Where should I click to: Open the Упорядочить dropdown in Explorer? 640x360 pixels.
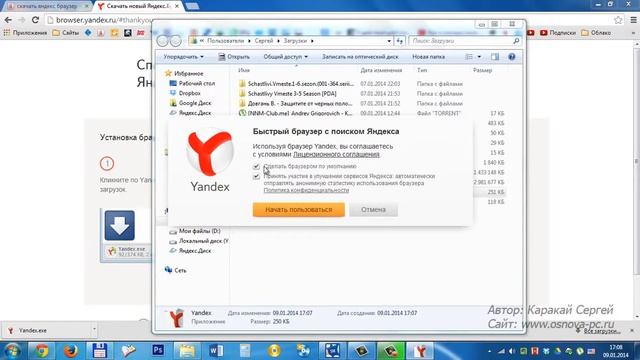point(183,57)
